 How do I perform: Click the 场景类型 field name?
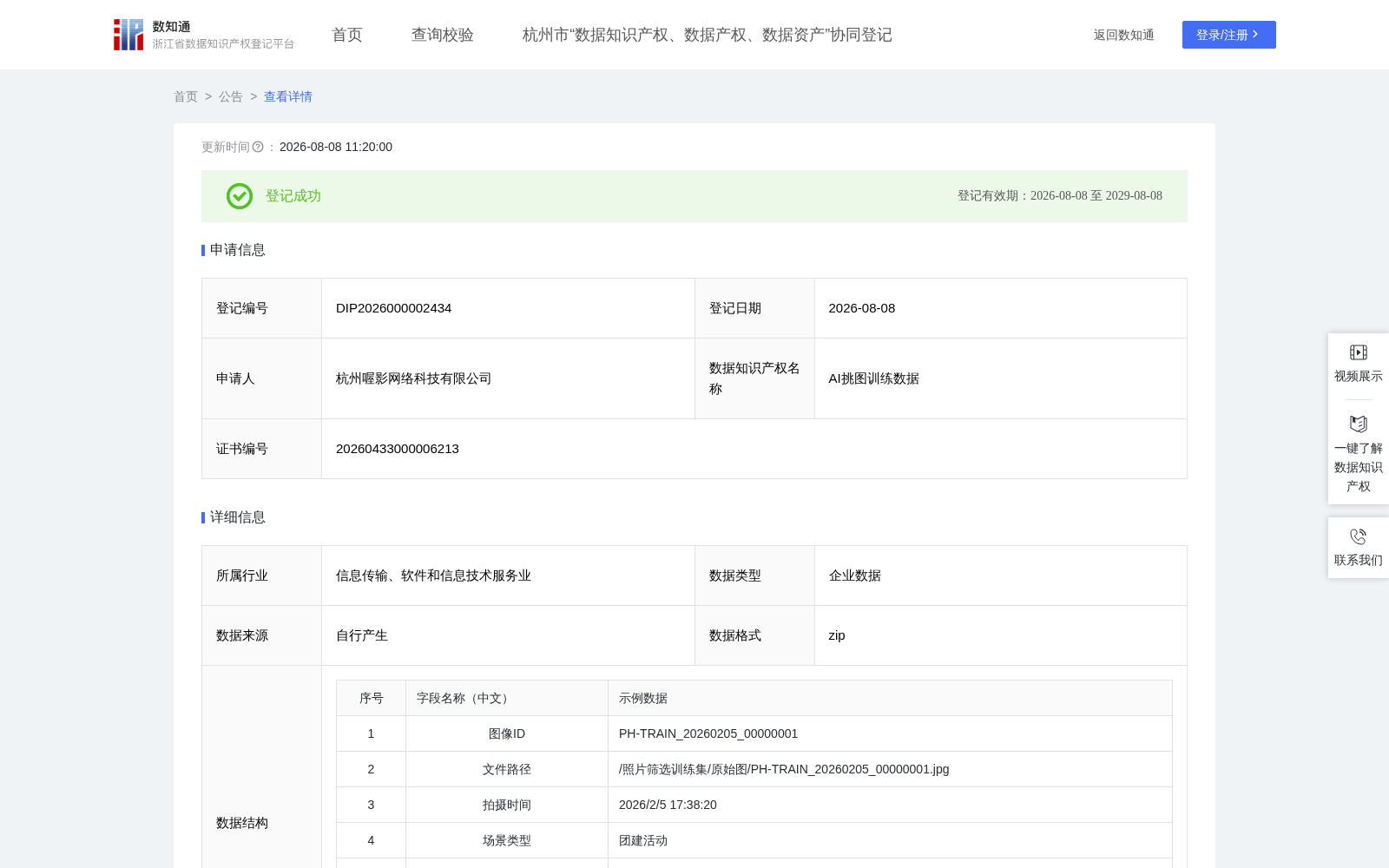(x=507, y=840)
